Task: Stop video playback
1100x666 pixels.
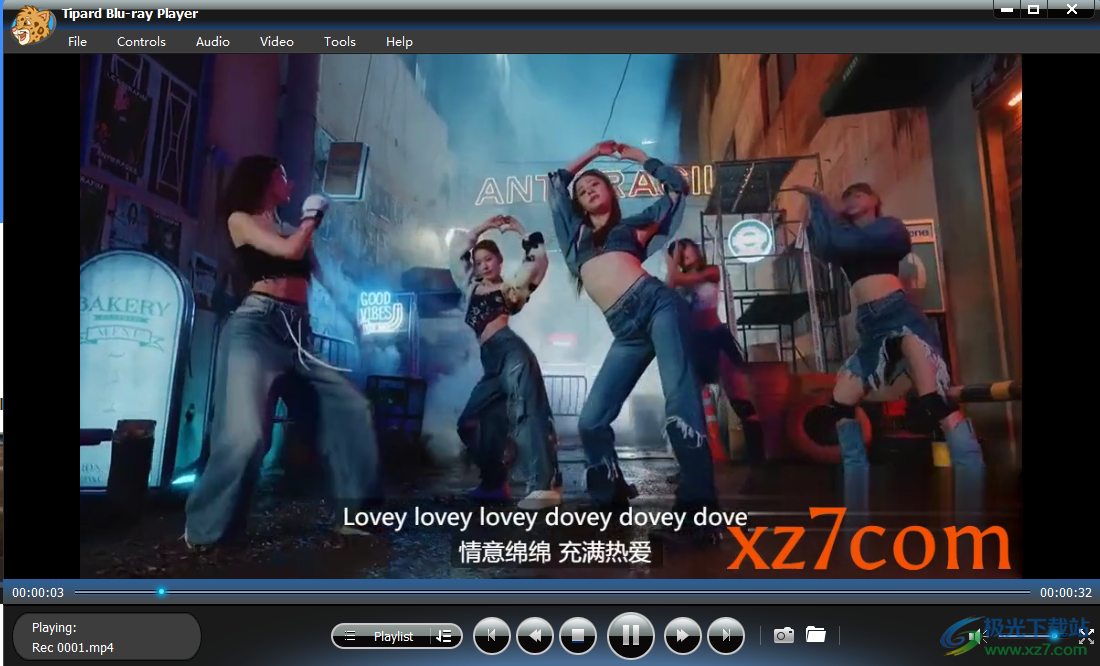Action: tap(578, 636)
